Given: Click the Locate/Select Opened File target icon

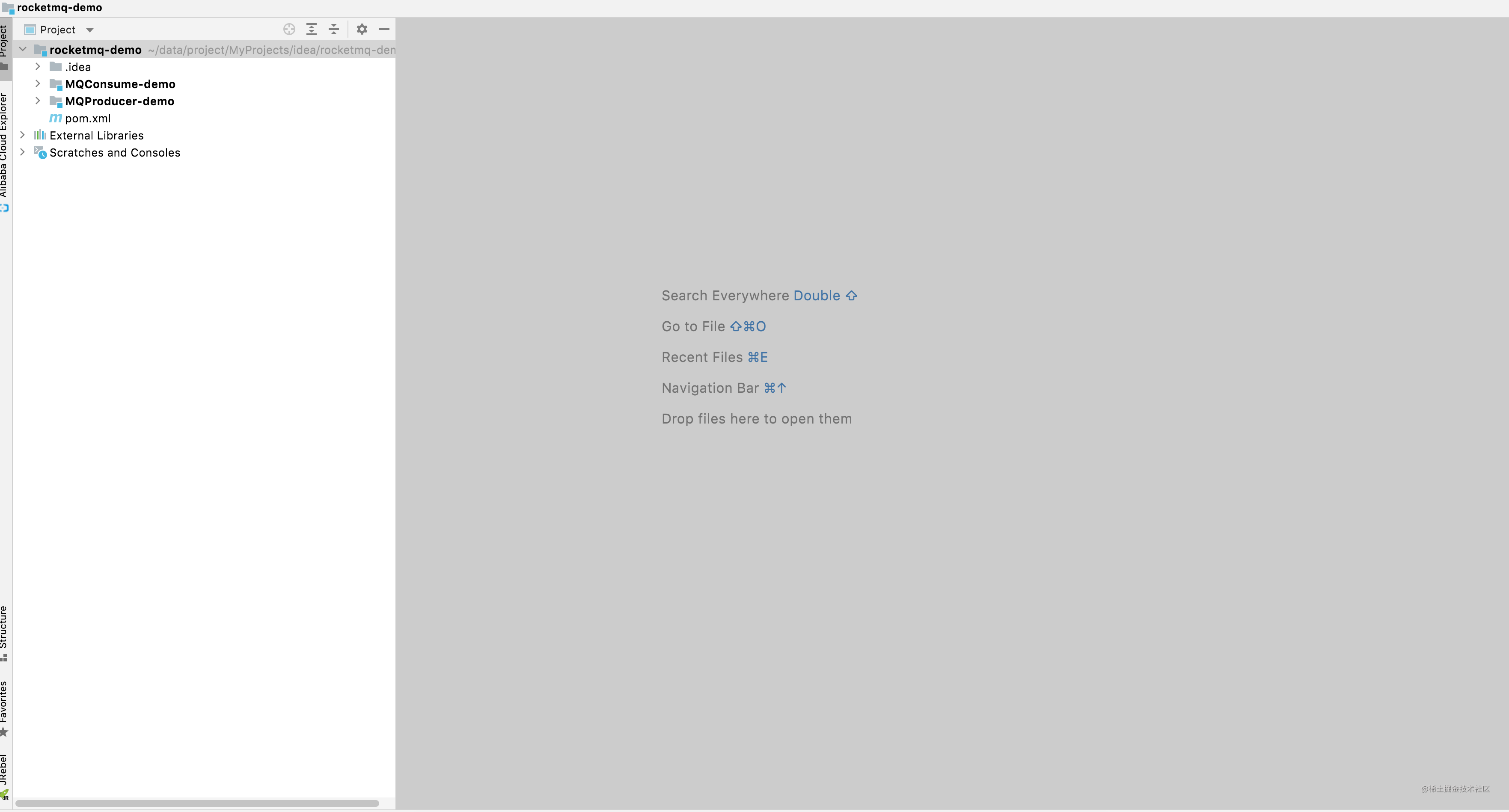Looking at the screenshot, I should [x=289, y=29].
